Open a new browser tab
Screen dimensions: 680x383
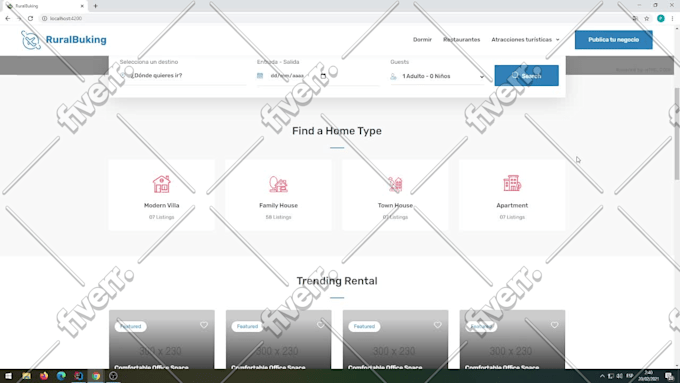pyautogui.click(x=95, y=6)
